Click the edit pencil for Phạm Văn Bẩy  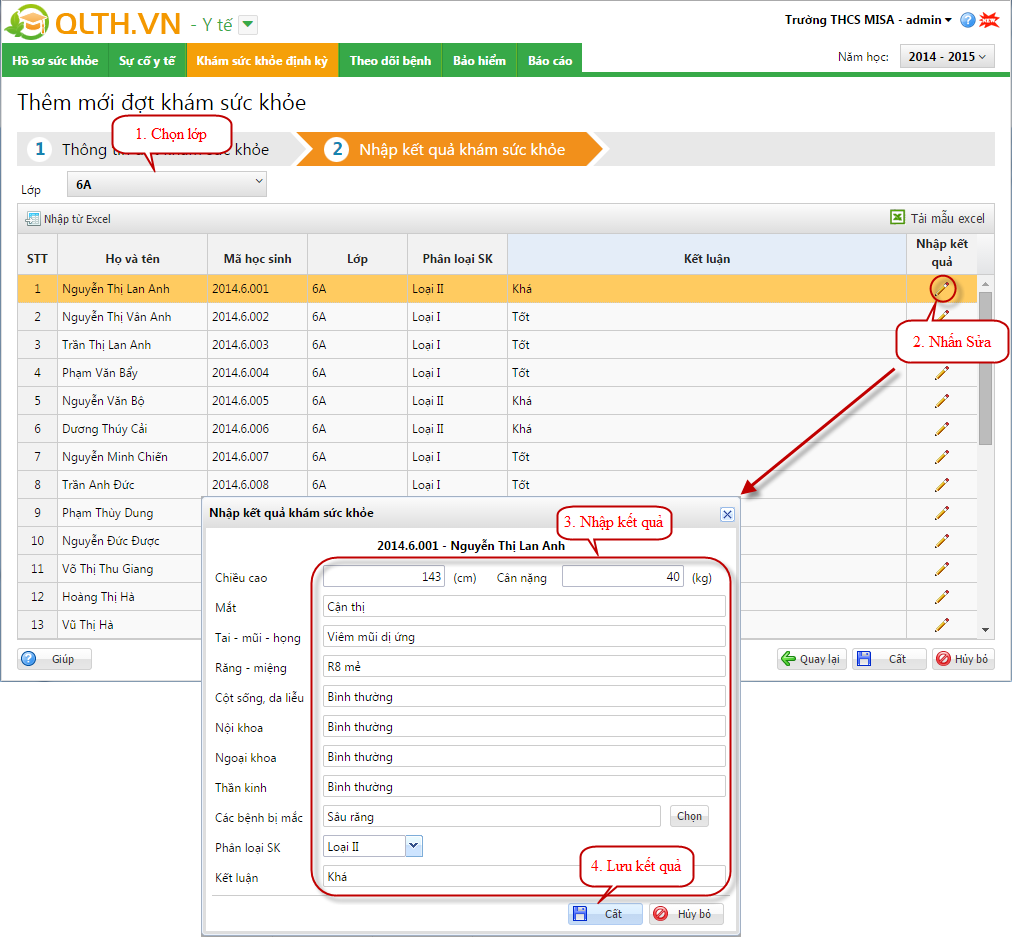941,373
